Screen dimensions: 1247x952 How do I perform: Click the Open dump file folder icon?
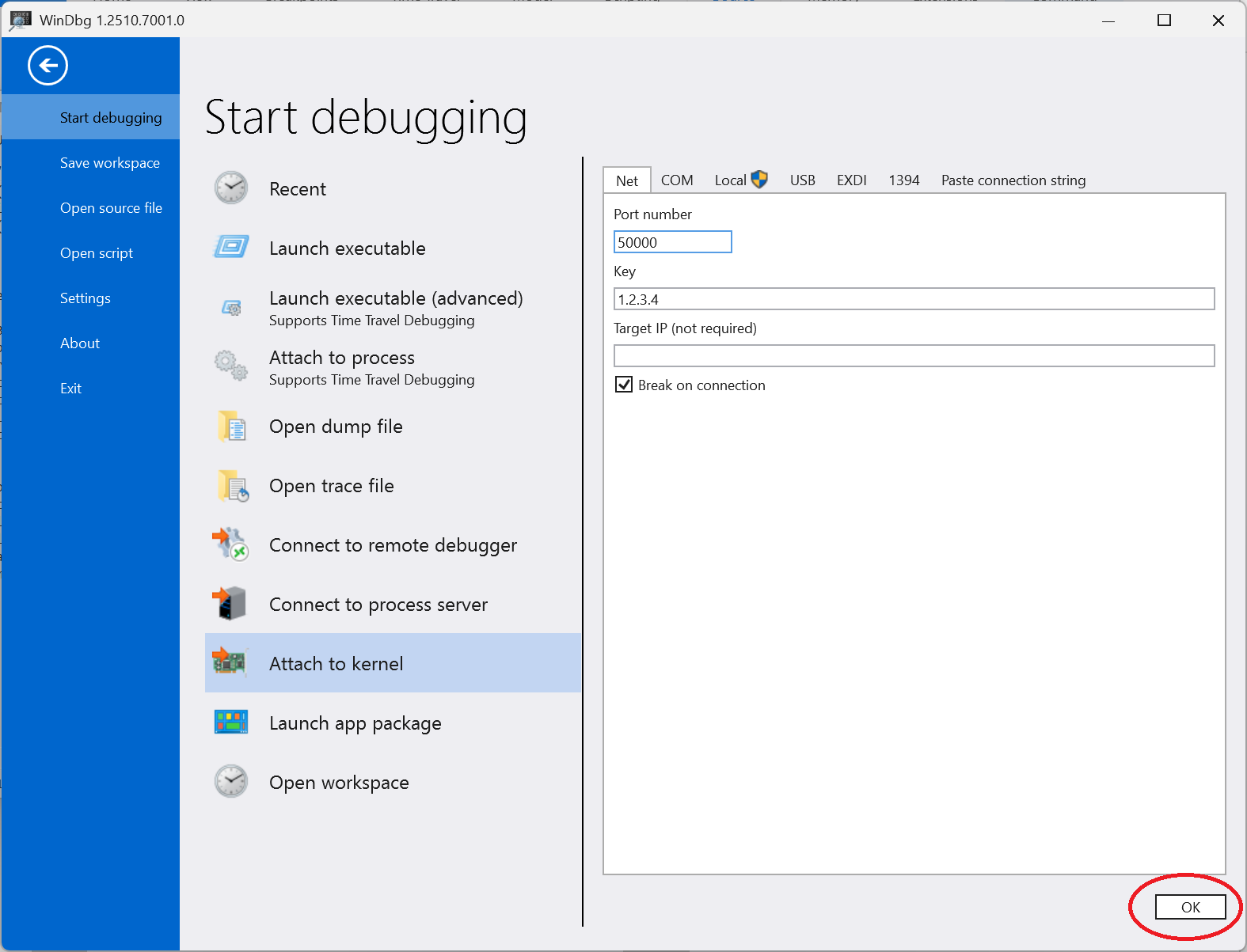232,426
